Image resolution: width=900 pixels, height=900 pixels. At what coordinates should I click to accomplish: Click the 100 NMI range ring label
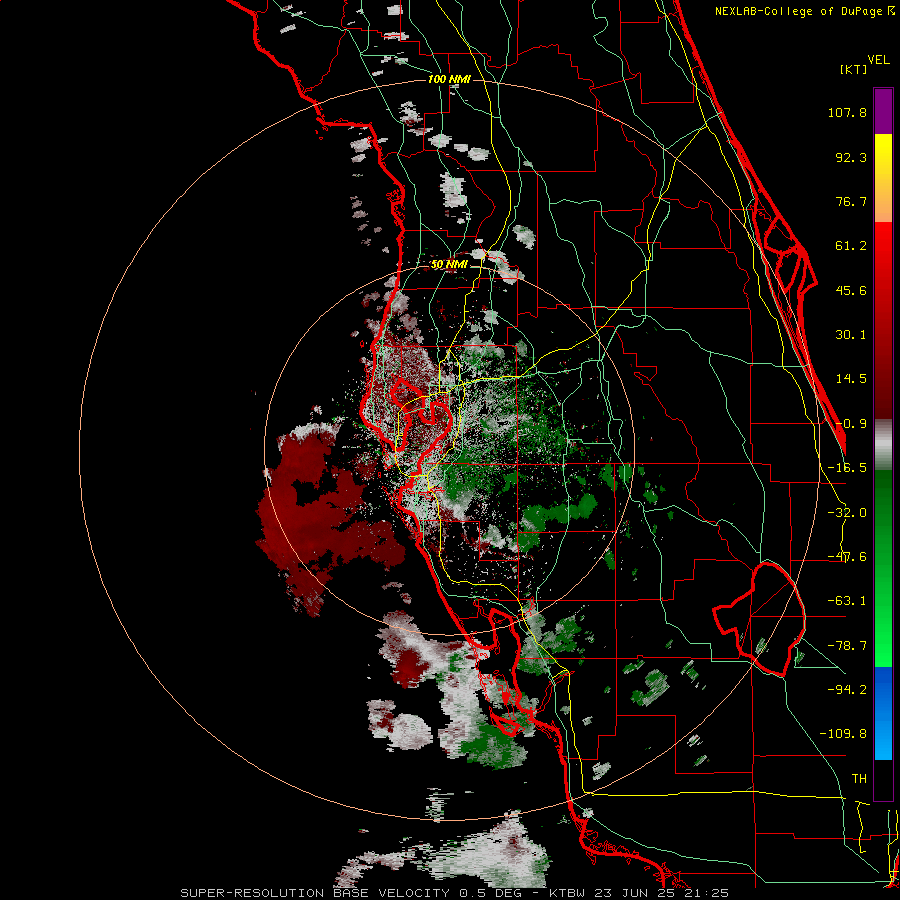click(449, 79)
